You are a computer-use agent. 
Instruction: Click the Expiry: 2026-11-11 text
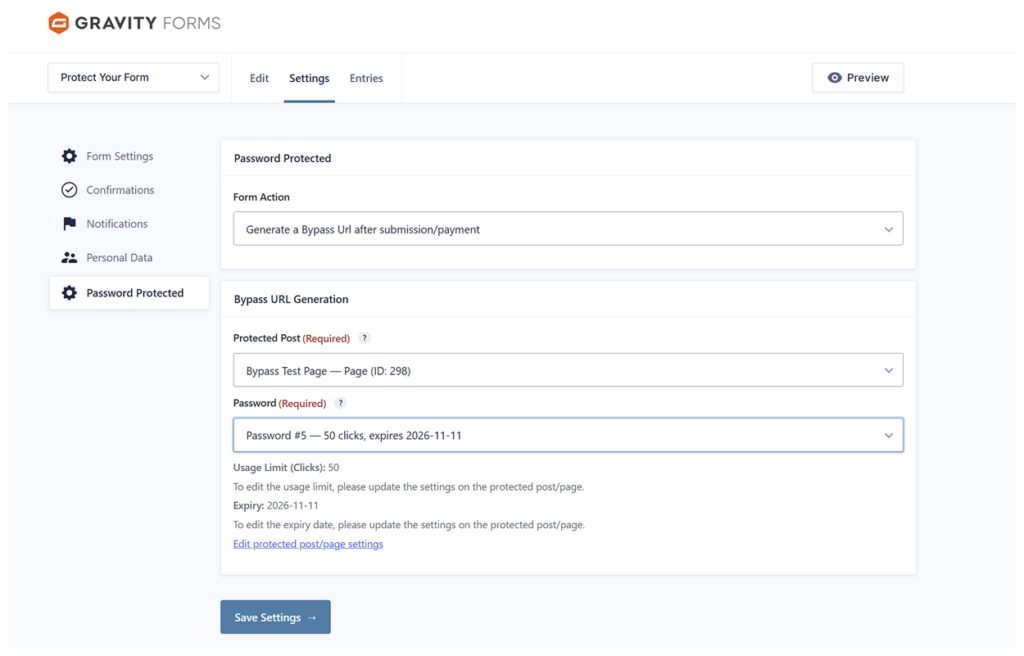276,506
